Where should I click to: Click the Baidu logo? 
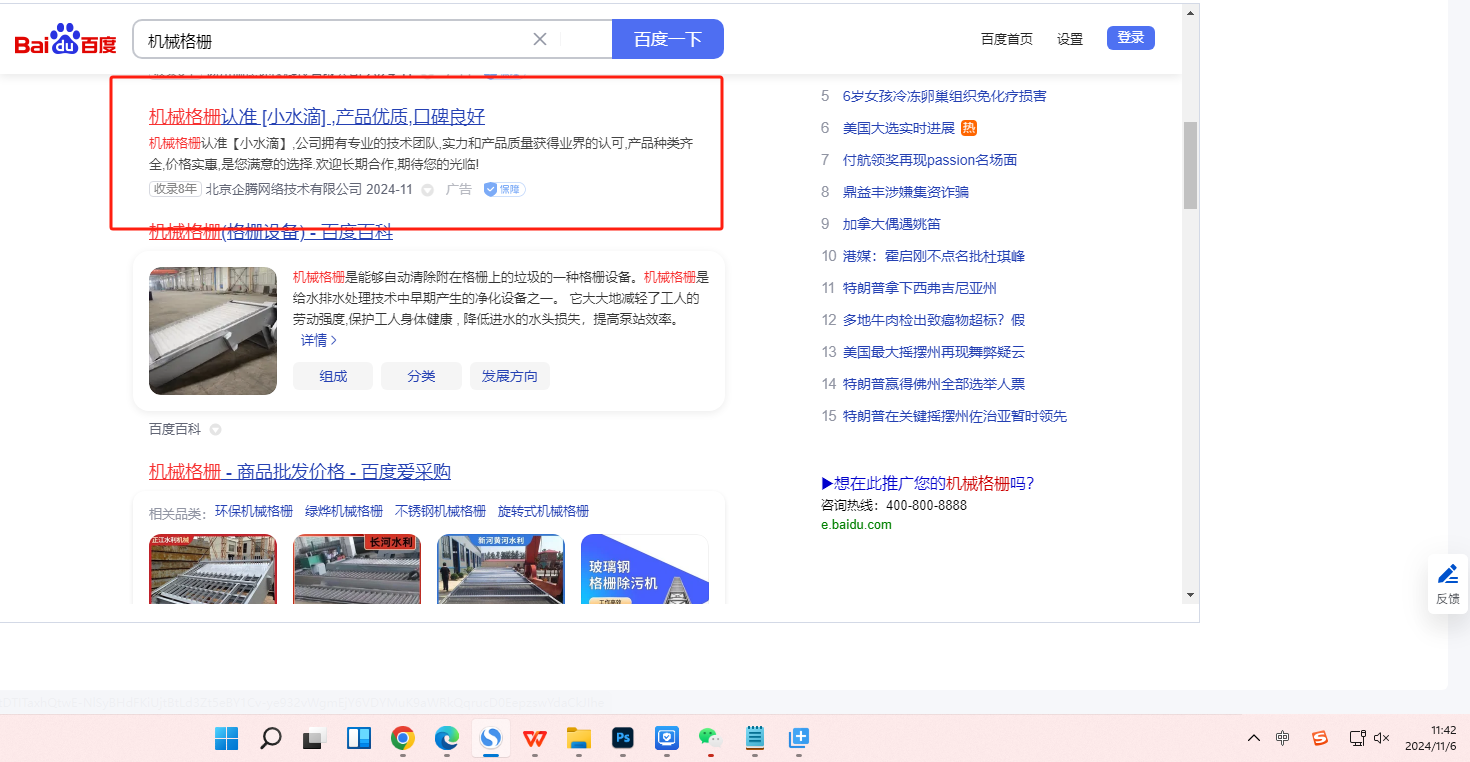pos(66,40)
